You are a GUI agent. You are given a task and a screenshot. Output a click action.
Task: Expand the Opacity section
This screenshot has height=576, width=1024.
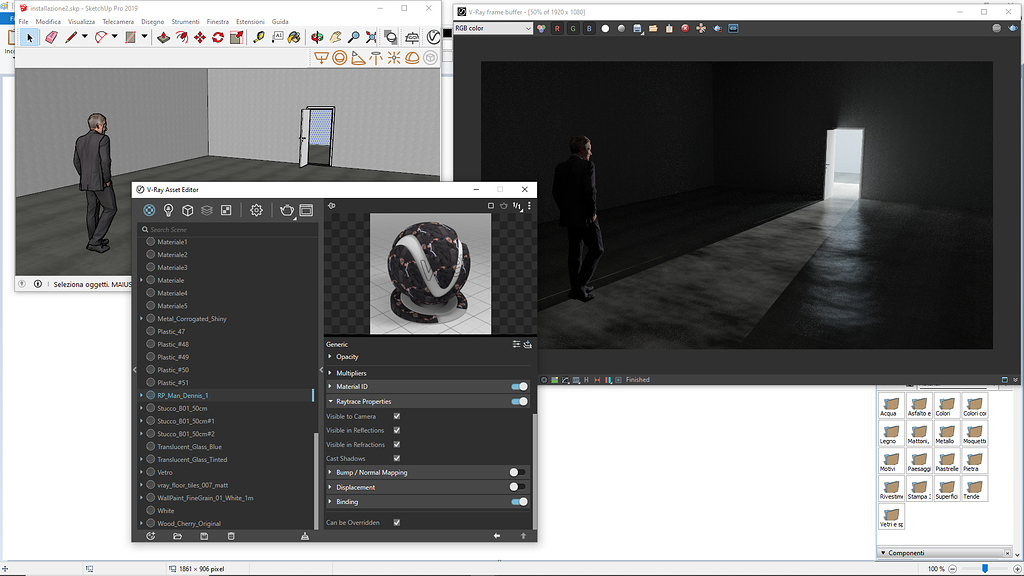point(332,357)
